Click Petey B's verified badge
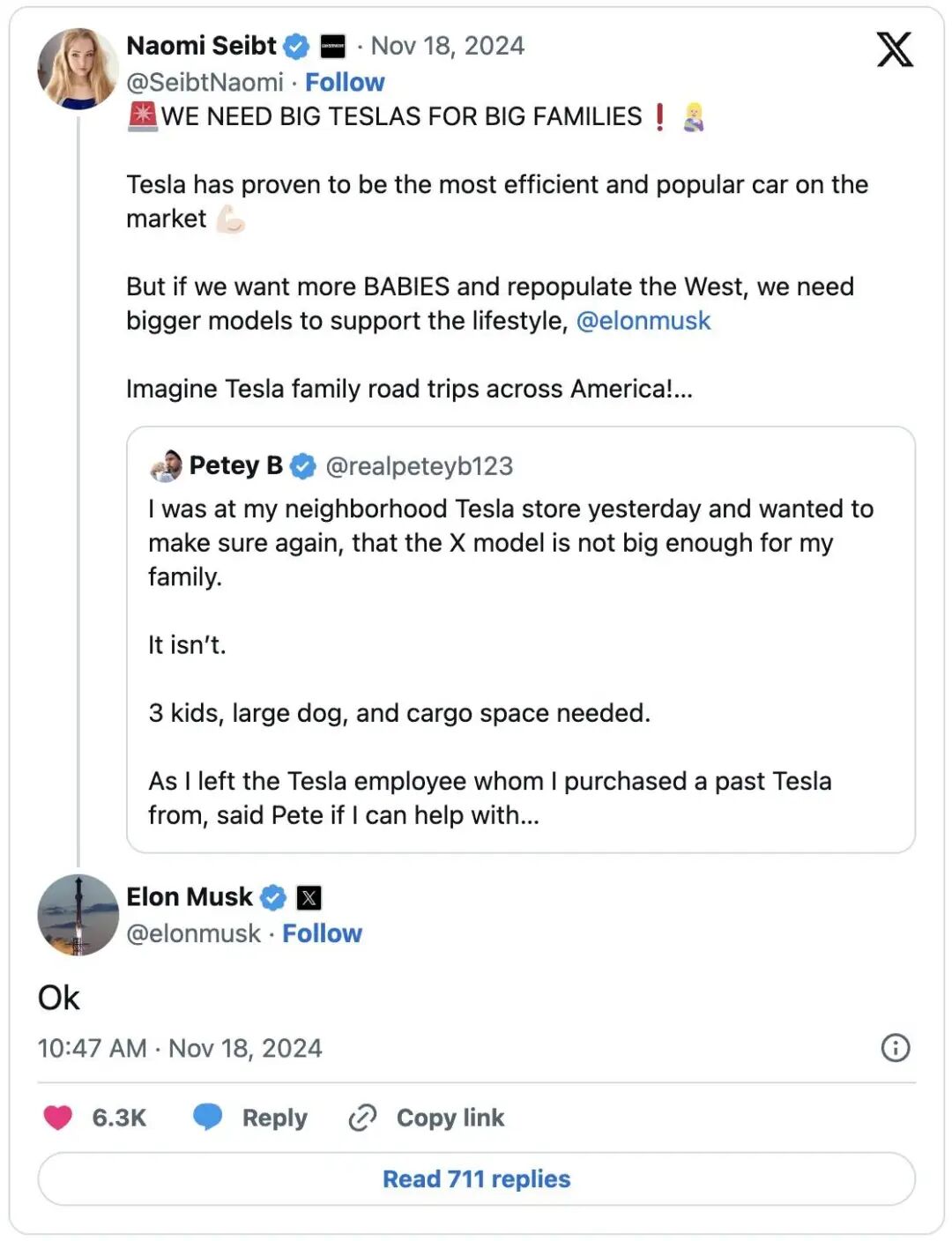952x1241 pixels. (x=303, y=465)
